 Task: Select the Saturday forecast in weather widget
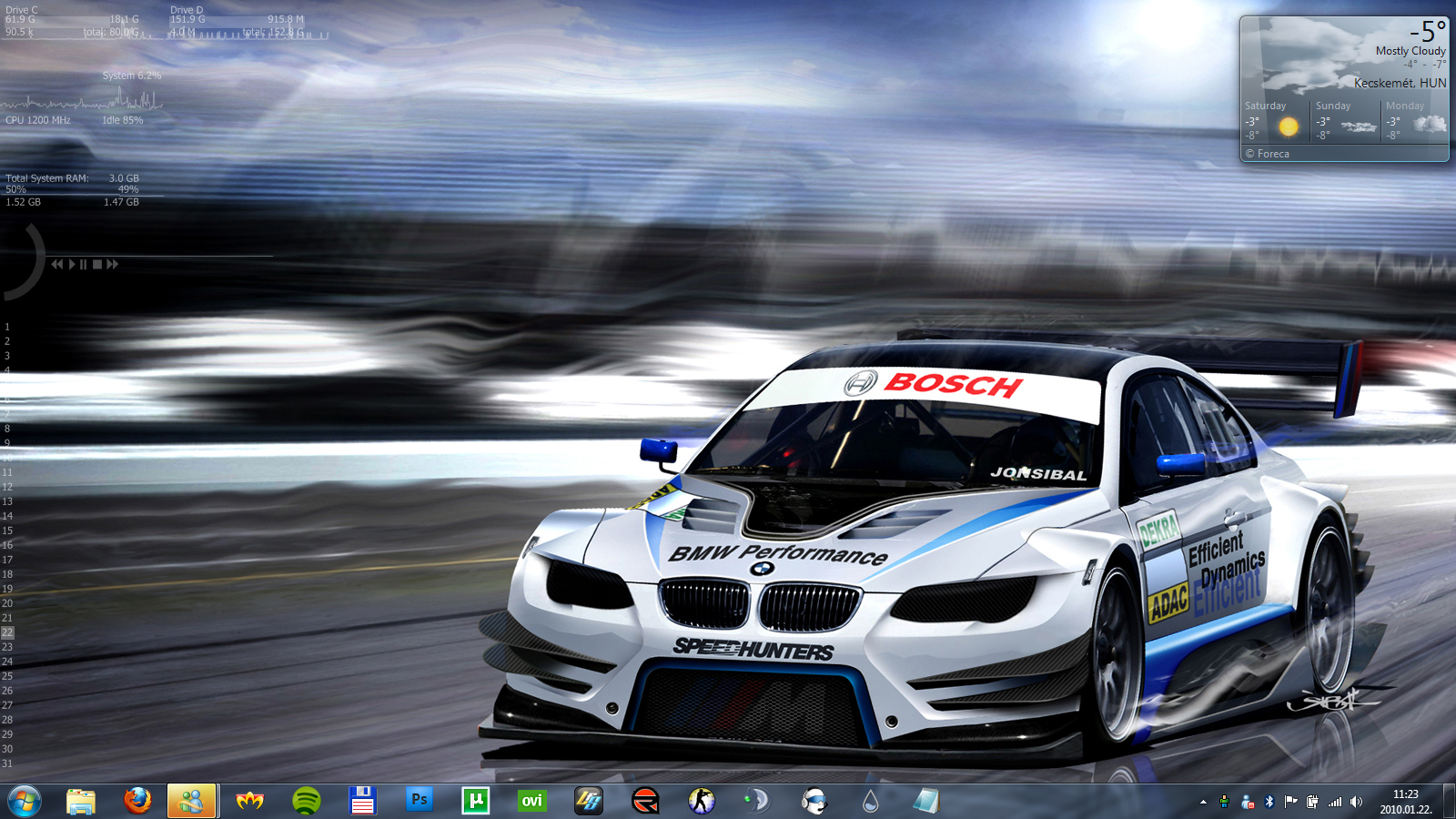(x=1274, y=121)
